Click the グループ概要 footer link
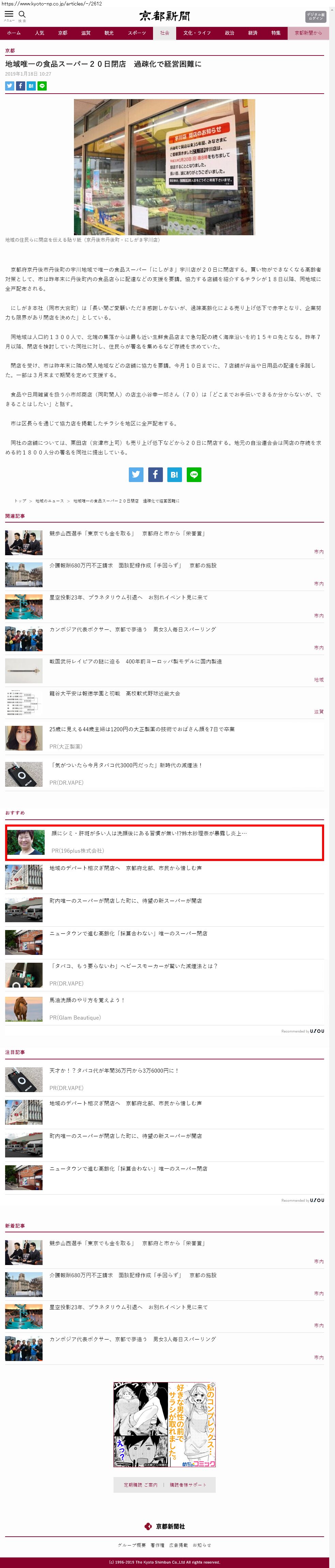Screen dimensions: 335x1568 click(x=132, y=1544)
